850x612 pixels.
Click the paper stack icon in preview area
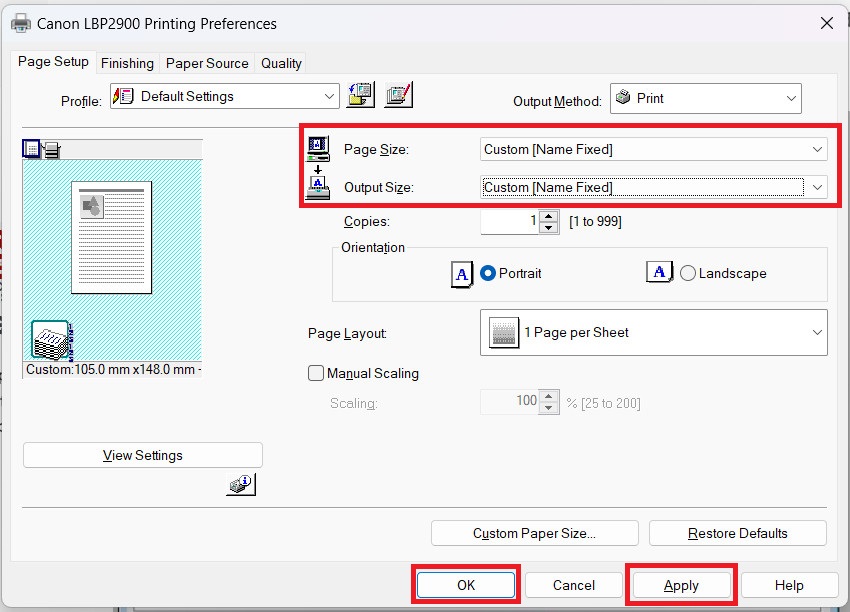pos(52,341)
